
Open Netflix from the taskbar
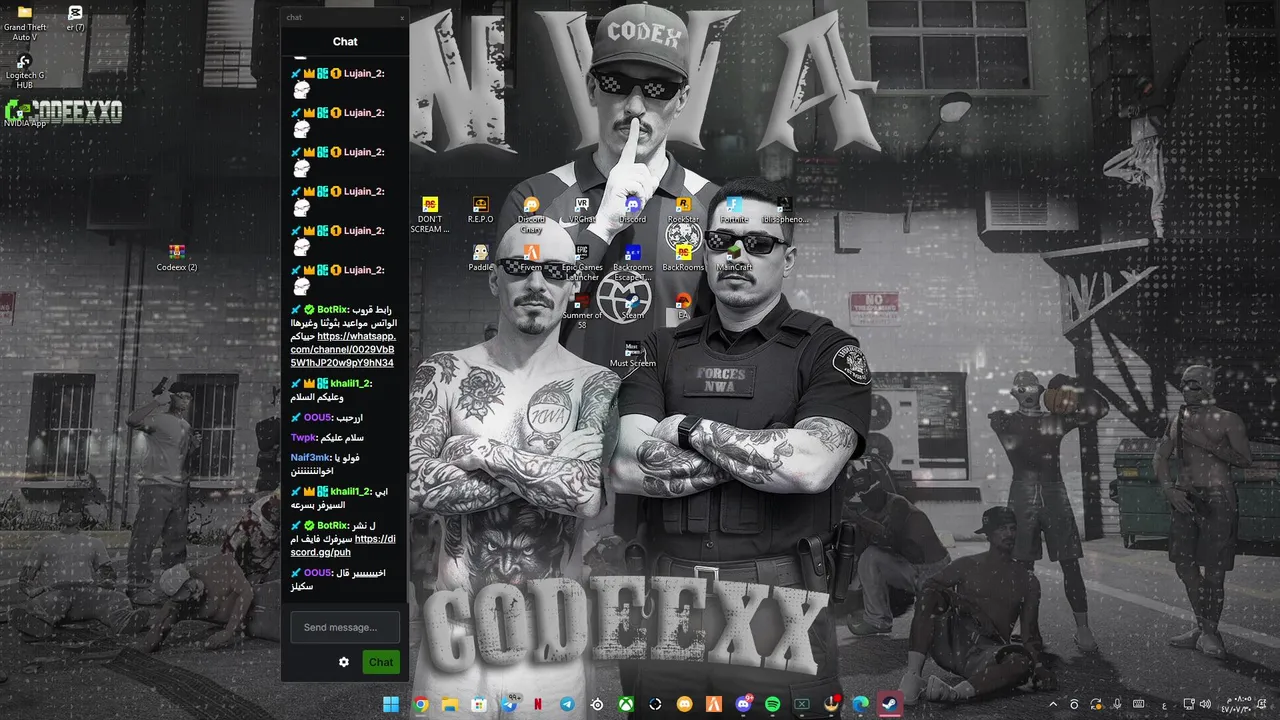click(x=538, y=704)
